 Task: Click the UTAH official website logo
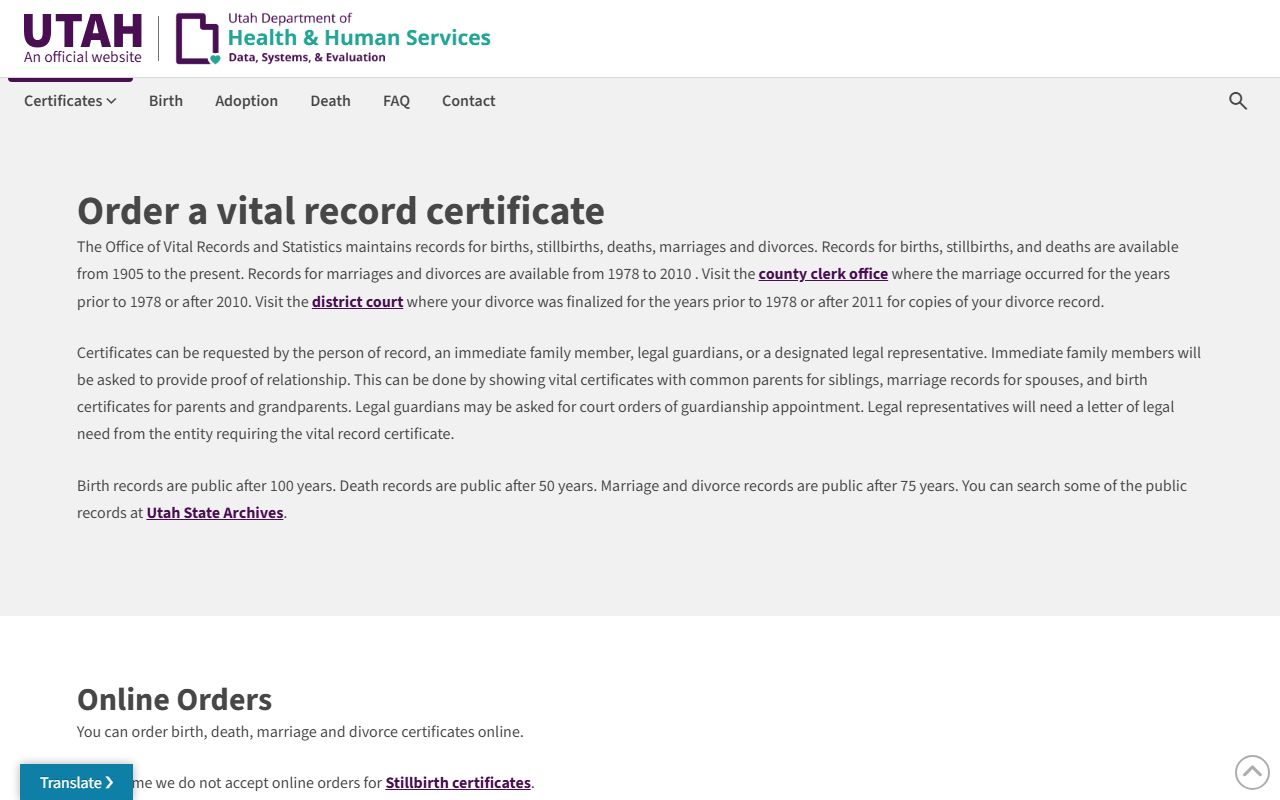coord(83,39)
